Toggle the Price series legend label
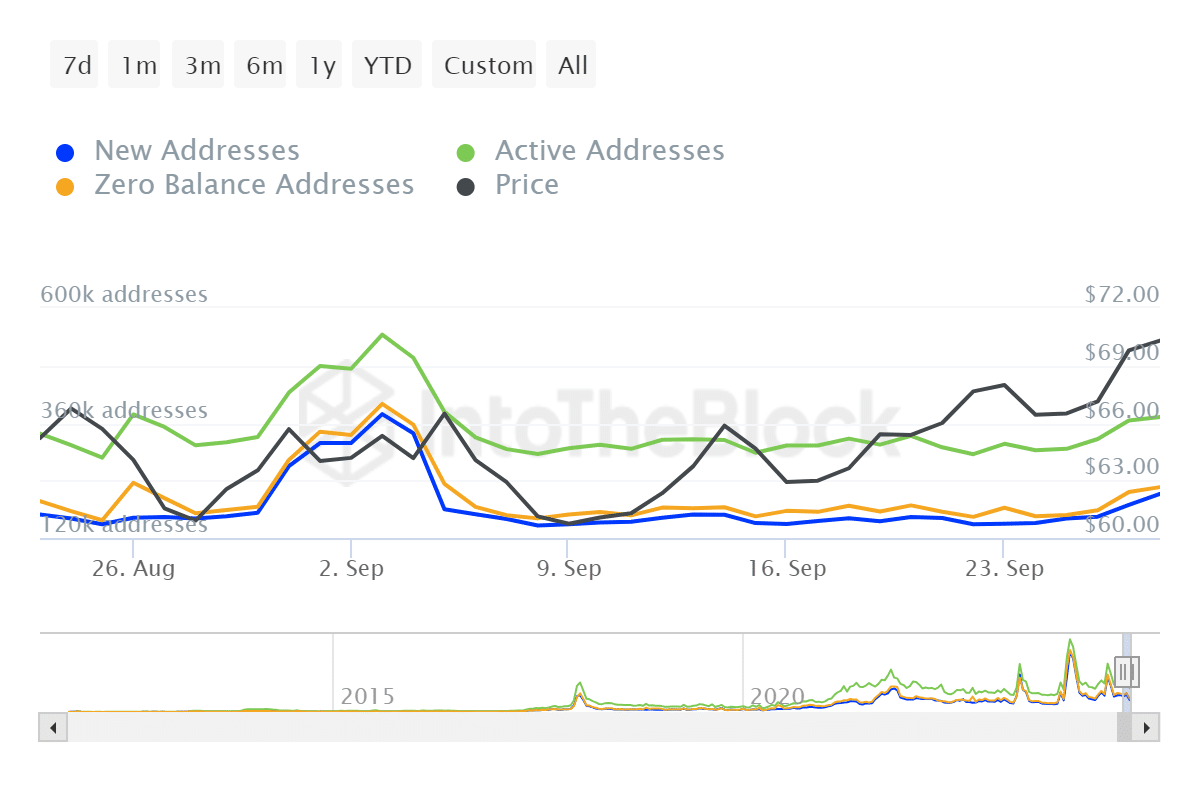Image resolution: width=1200 pixels, height=800 pixels. [527, 185]
